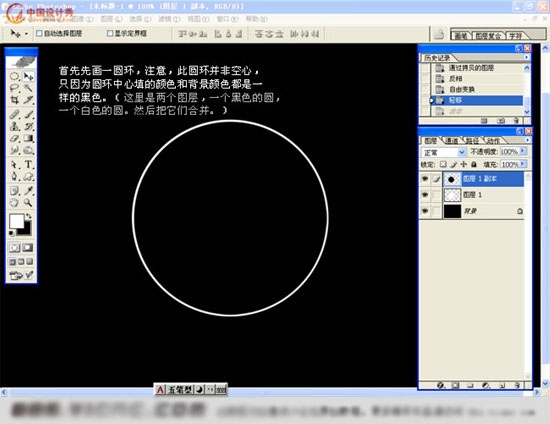Switch to Quick Mask mode

[x=28, y=248]
